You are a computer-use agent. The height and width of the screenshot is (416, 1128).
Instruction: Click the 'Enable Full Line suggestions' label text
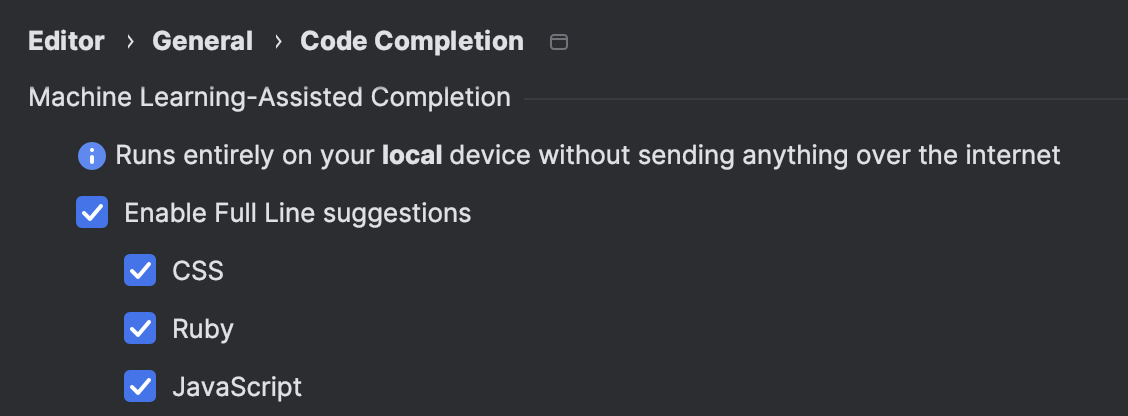point(297,213)
